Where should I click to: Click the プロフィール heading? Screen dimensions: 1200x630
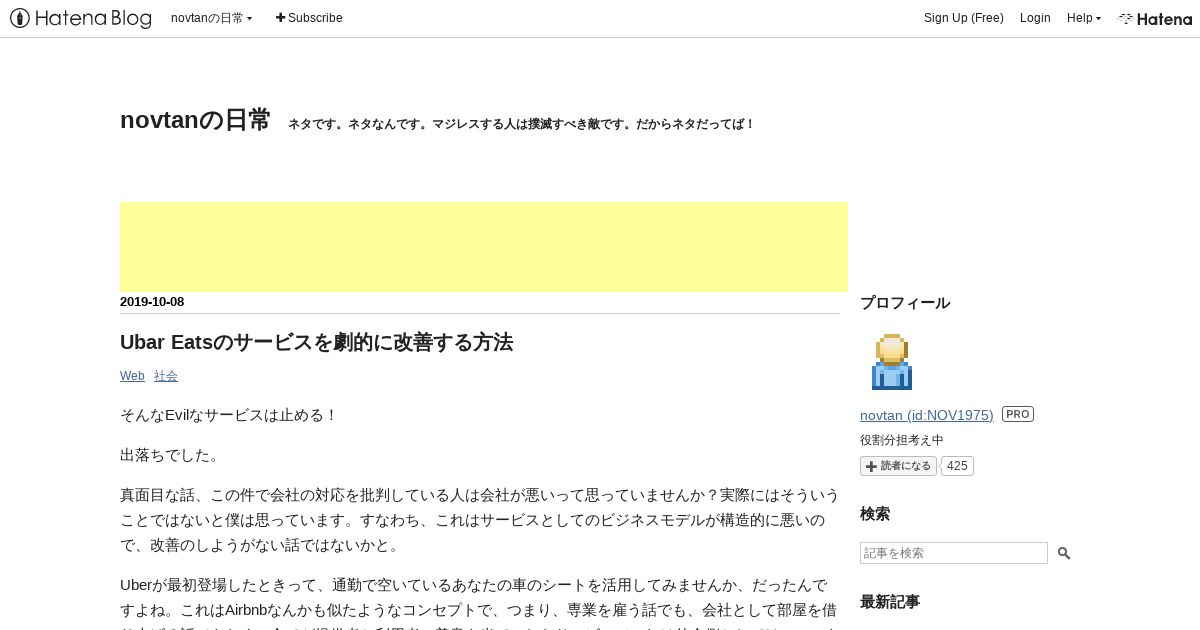click(x=905, y=303)
